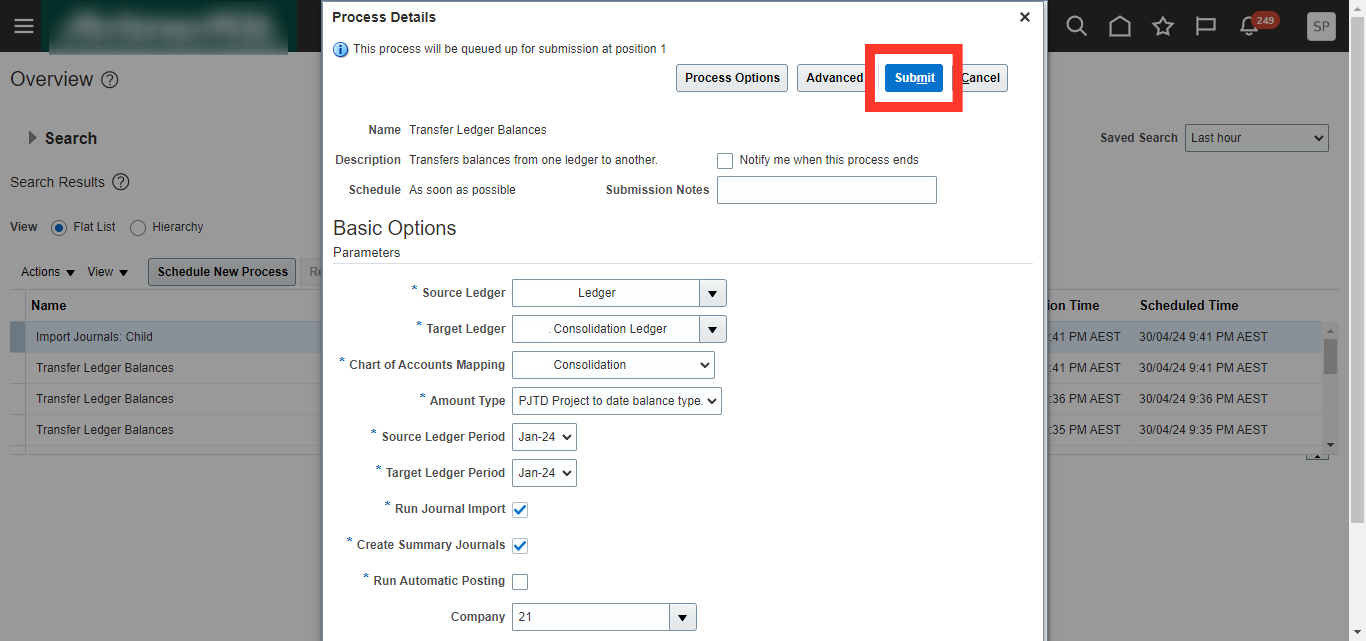Expand the Search disclosure triangle

click(32, 138)
